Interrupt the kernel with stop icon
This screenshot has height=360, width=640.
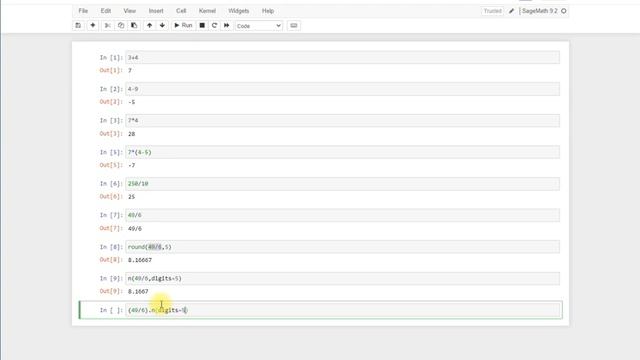tap(202, 25)
